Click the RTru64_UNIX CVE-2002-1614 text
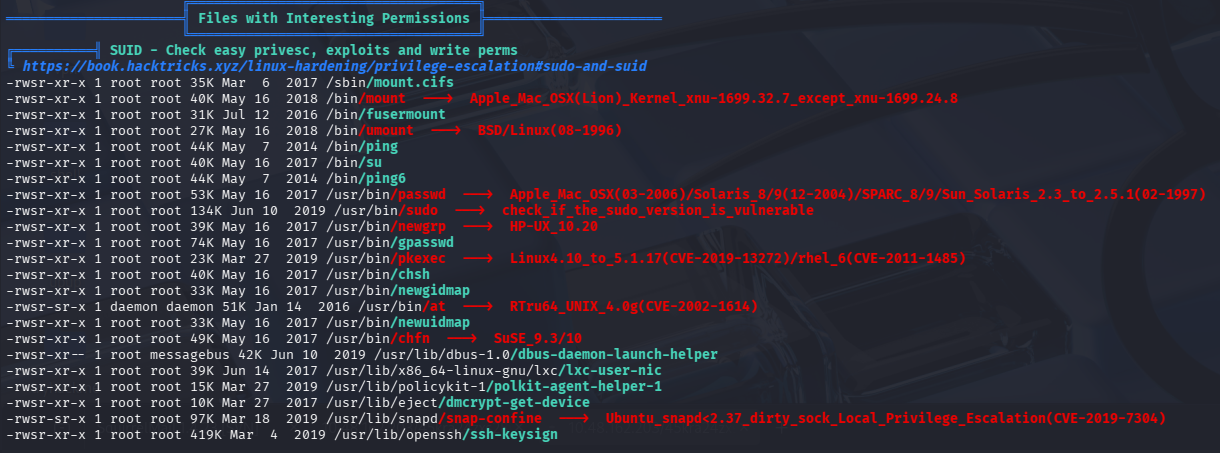1220x453 pixels. 633,306
